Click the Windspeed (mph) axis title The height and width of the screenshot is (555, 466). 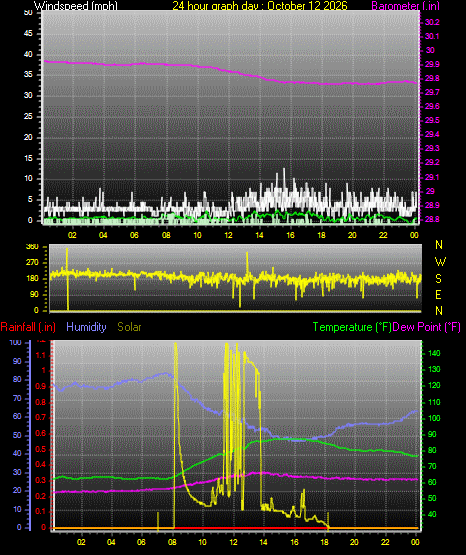(75, 6)
